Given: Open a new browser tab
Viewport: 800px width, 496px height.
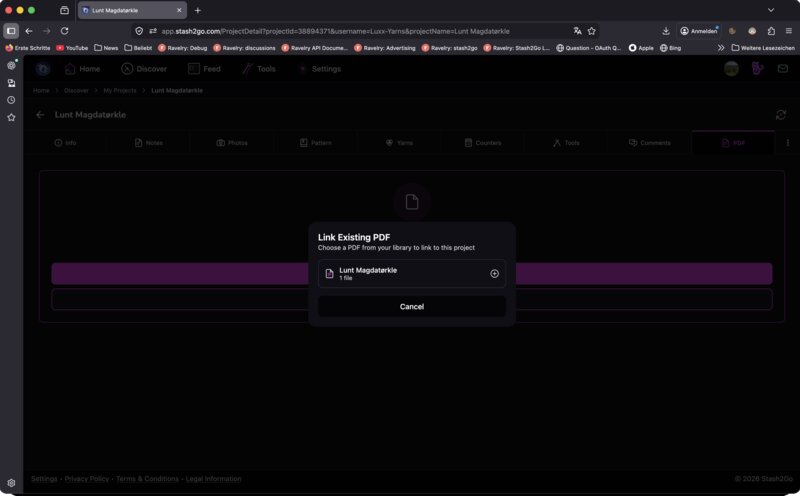Looking at the screenshot, I should click(198, 10).
